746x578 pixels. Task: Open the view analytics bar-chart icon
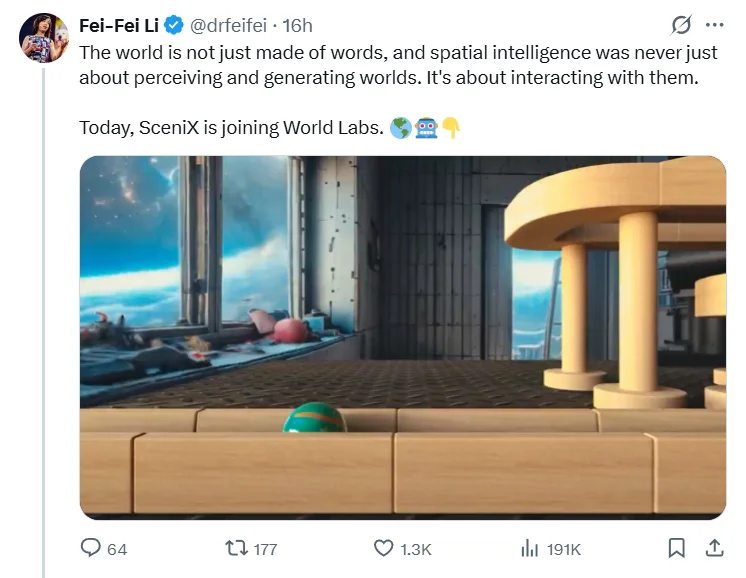pyautogui.click(x=529, y=548)
